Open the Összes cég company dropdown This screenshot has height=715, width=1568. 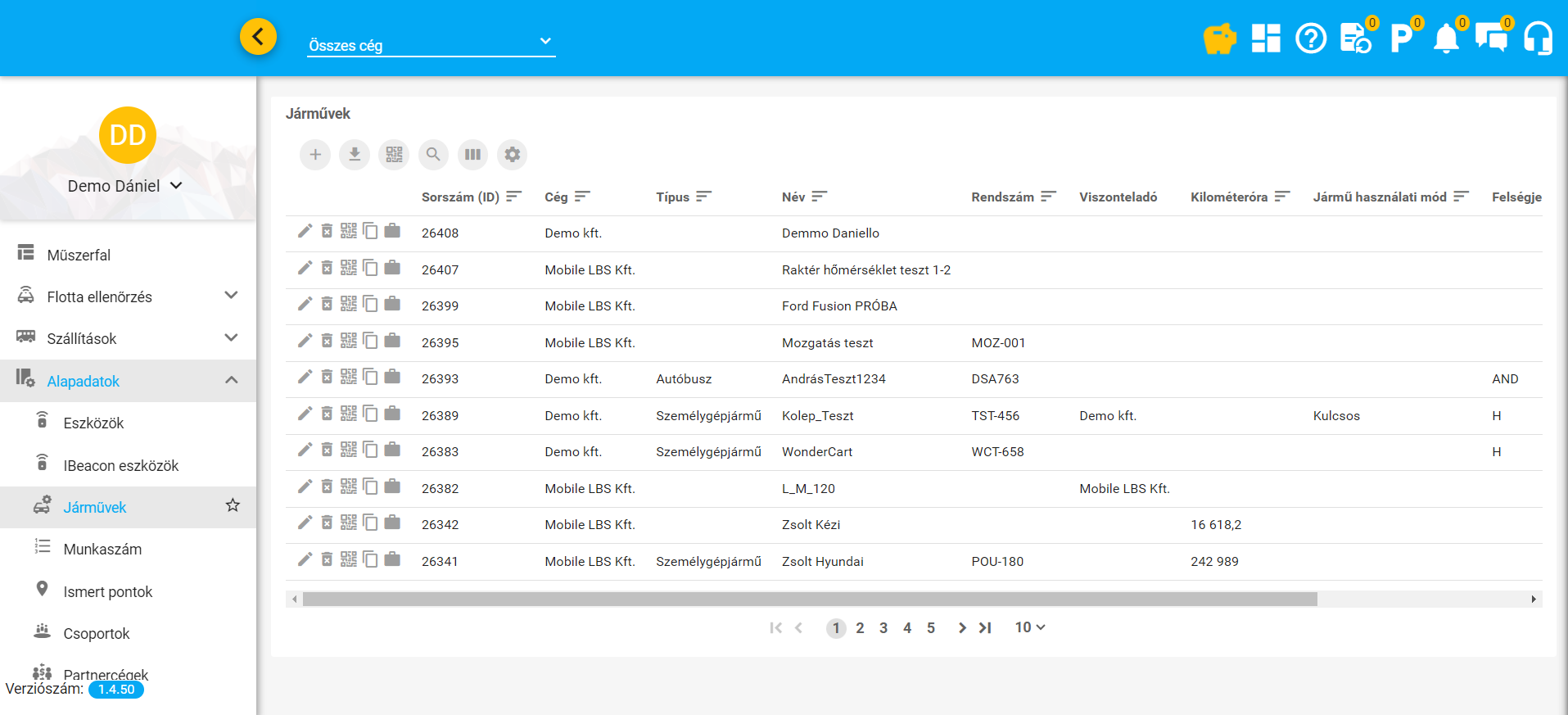431,43
